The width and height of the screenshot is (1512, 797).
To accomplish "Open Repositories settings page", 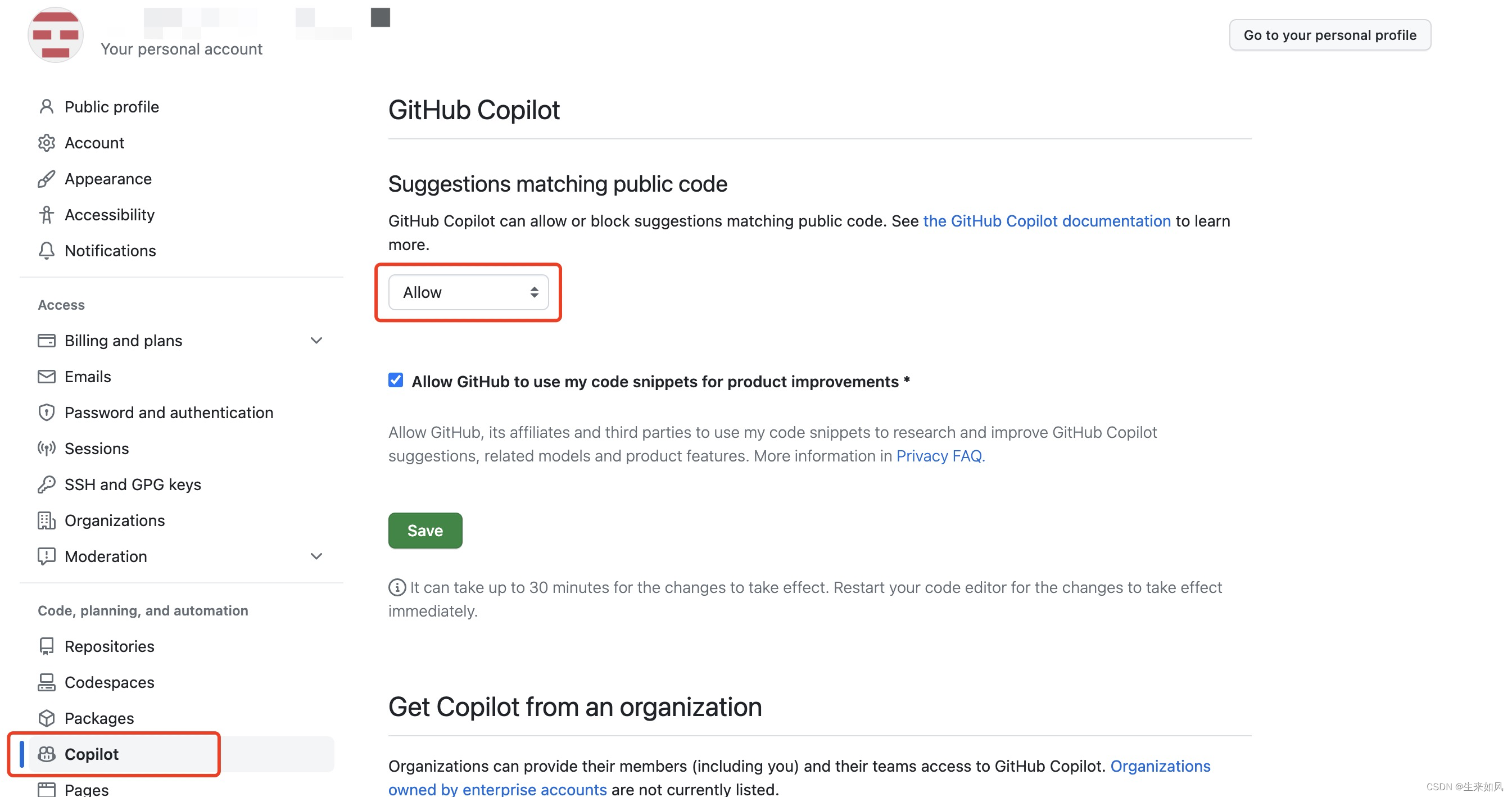I will click(109, 646).
